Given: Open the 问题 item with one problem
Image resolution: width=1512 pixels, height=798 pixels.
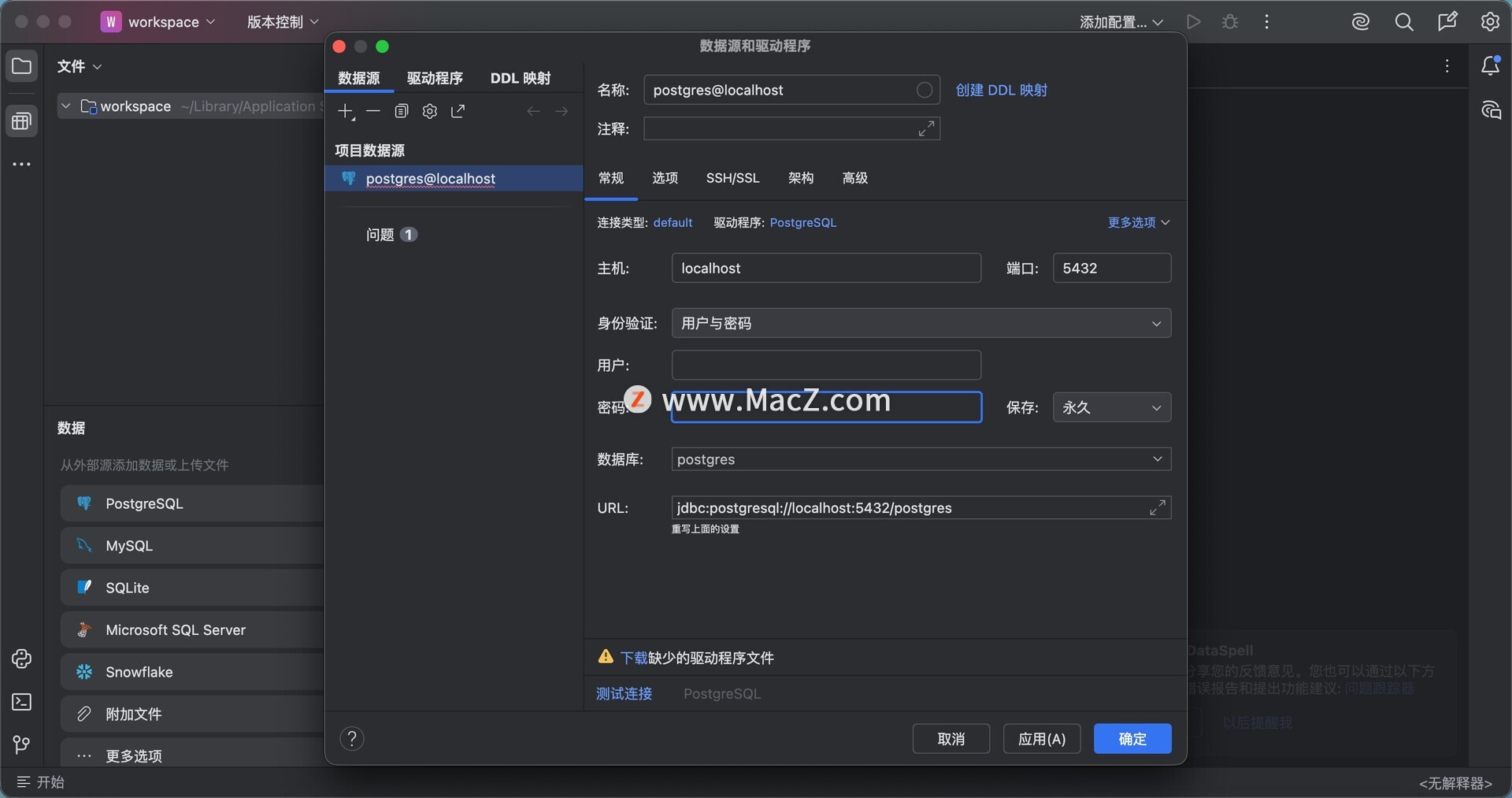Looking at the screenshot, I should pyautogui.click(x=391, y=235).
